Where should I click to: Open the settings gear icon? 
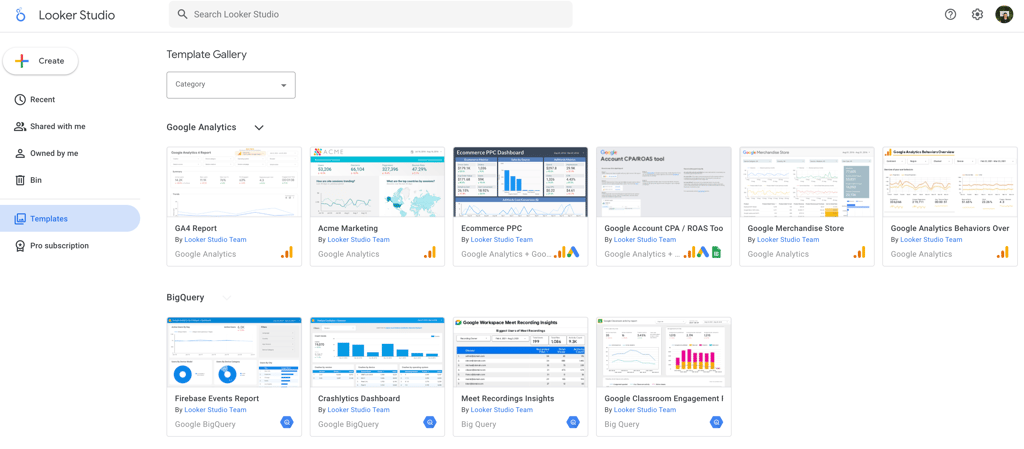(977, 14)
